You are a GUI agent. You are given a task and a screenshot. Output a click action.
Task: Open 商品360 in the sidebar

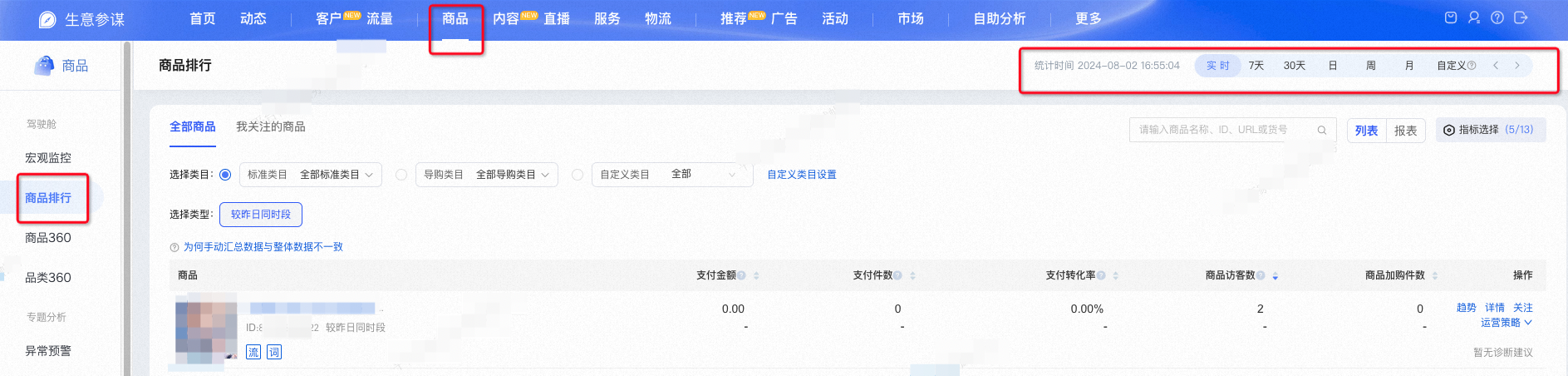[48, 238]
